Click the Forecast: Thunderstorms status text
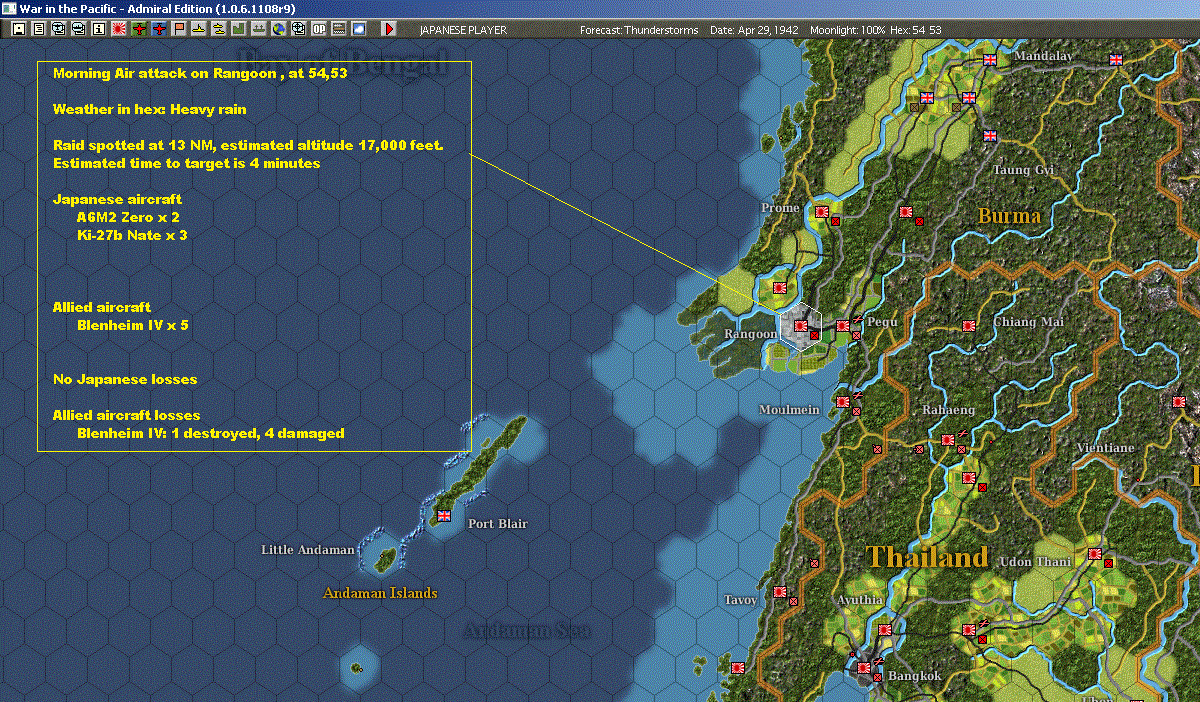The width and height of the screenshot is (1200, 702). point(639,30)
